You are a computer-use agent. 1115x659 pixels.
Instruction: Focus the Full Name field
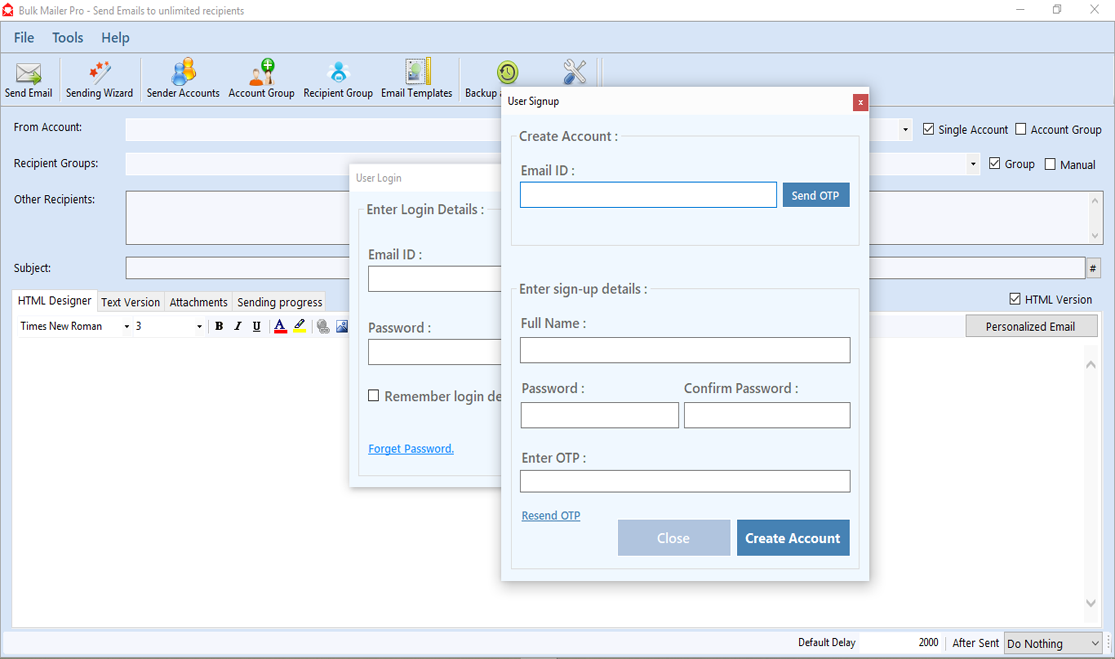[685, 350]
